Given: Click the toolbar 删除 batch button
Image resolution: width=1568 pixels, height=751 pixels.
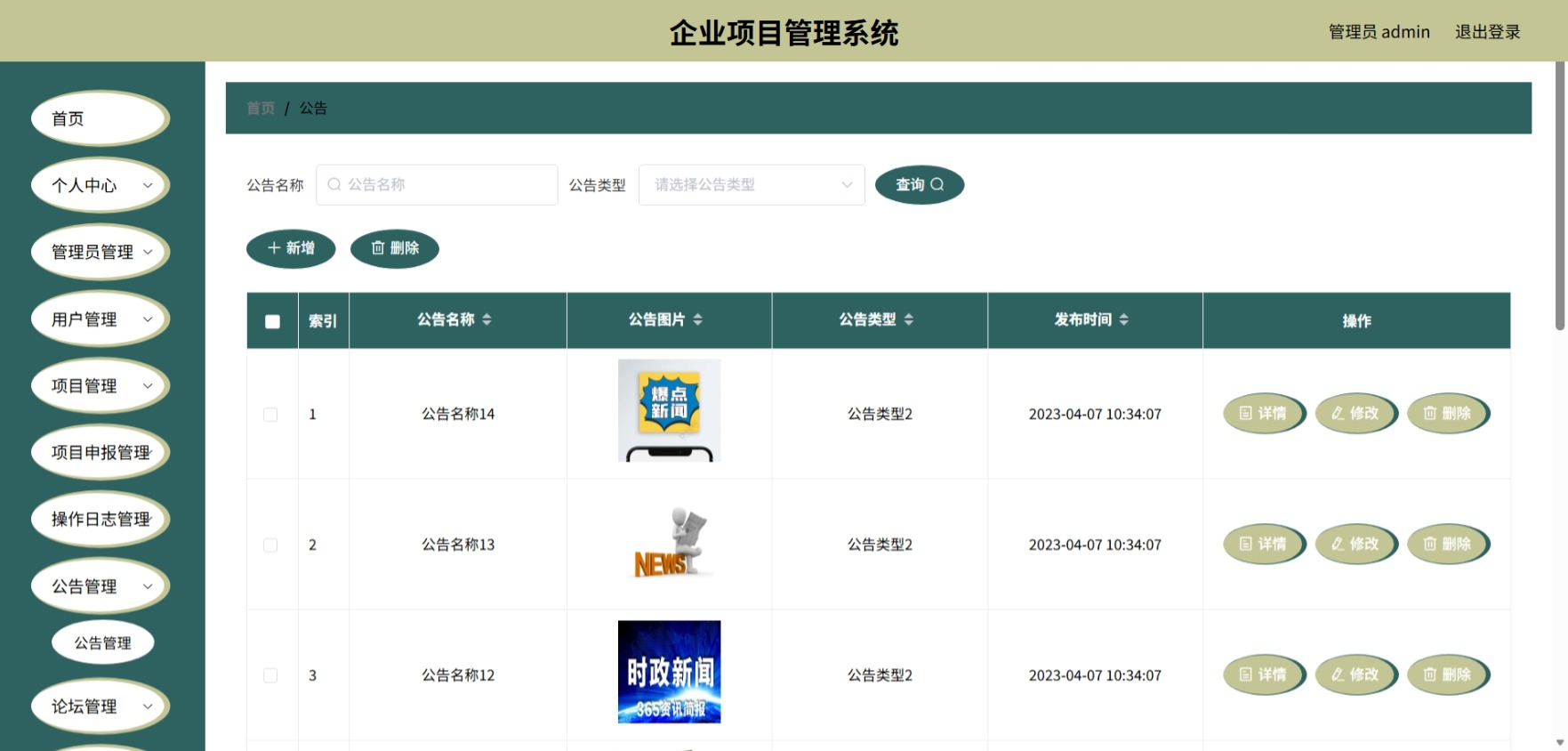Looking at the screenshot, I should [395, 247].
